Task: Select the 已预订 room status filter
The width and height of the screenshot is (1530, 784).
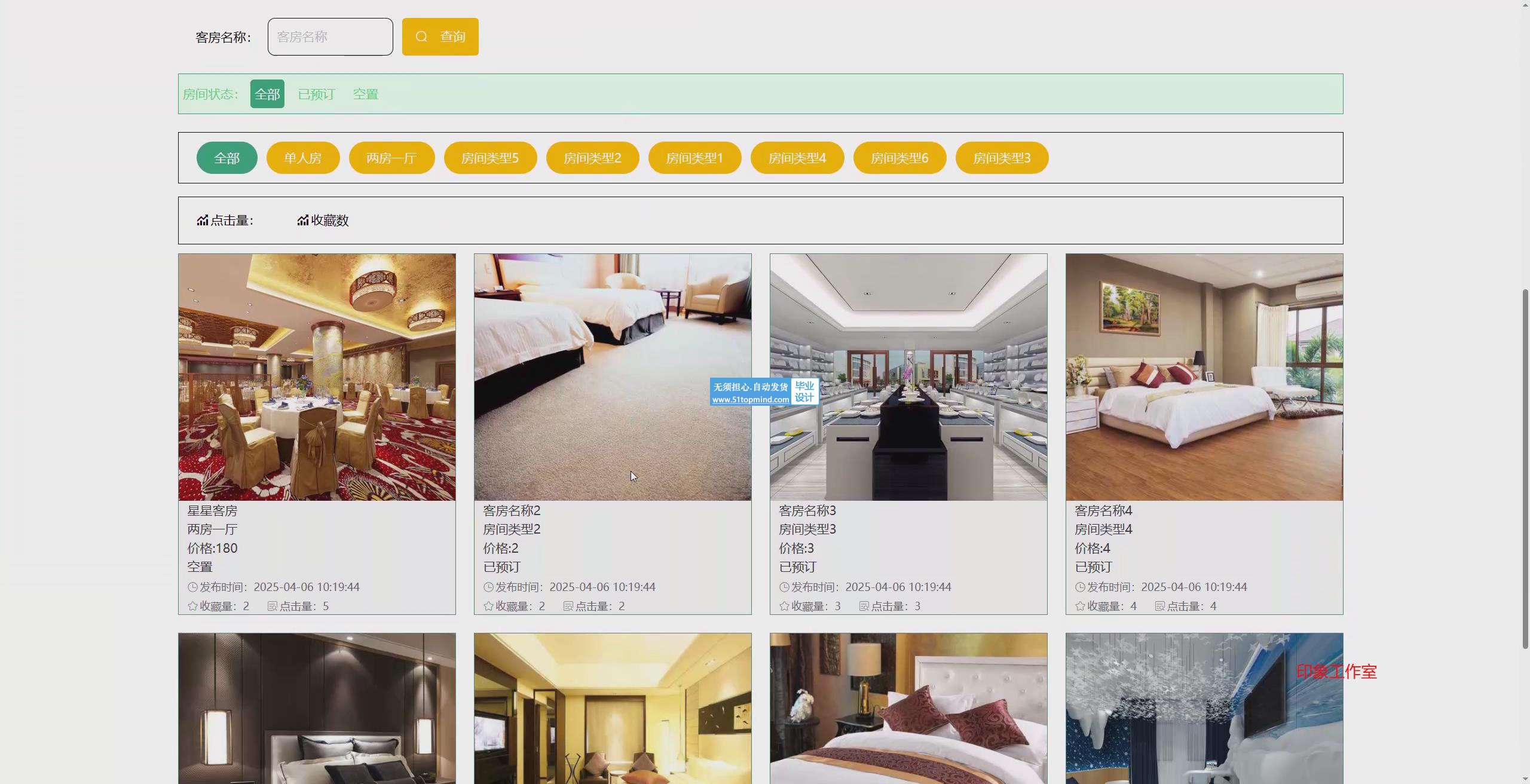Action: point(316,94)
